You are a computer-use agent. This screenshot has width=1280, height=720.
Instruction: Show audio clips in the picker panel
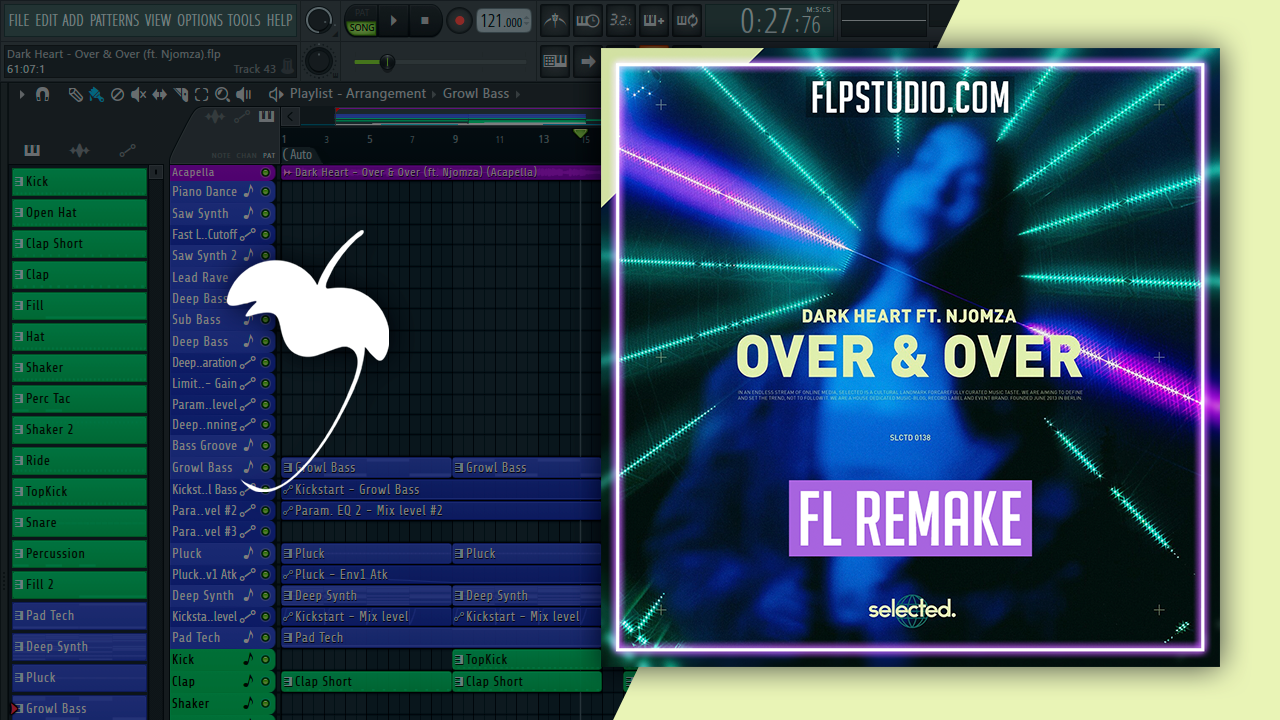coord(79,150)
